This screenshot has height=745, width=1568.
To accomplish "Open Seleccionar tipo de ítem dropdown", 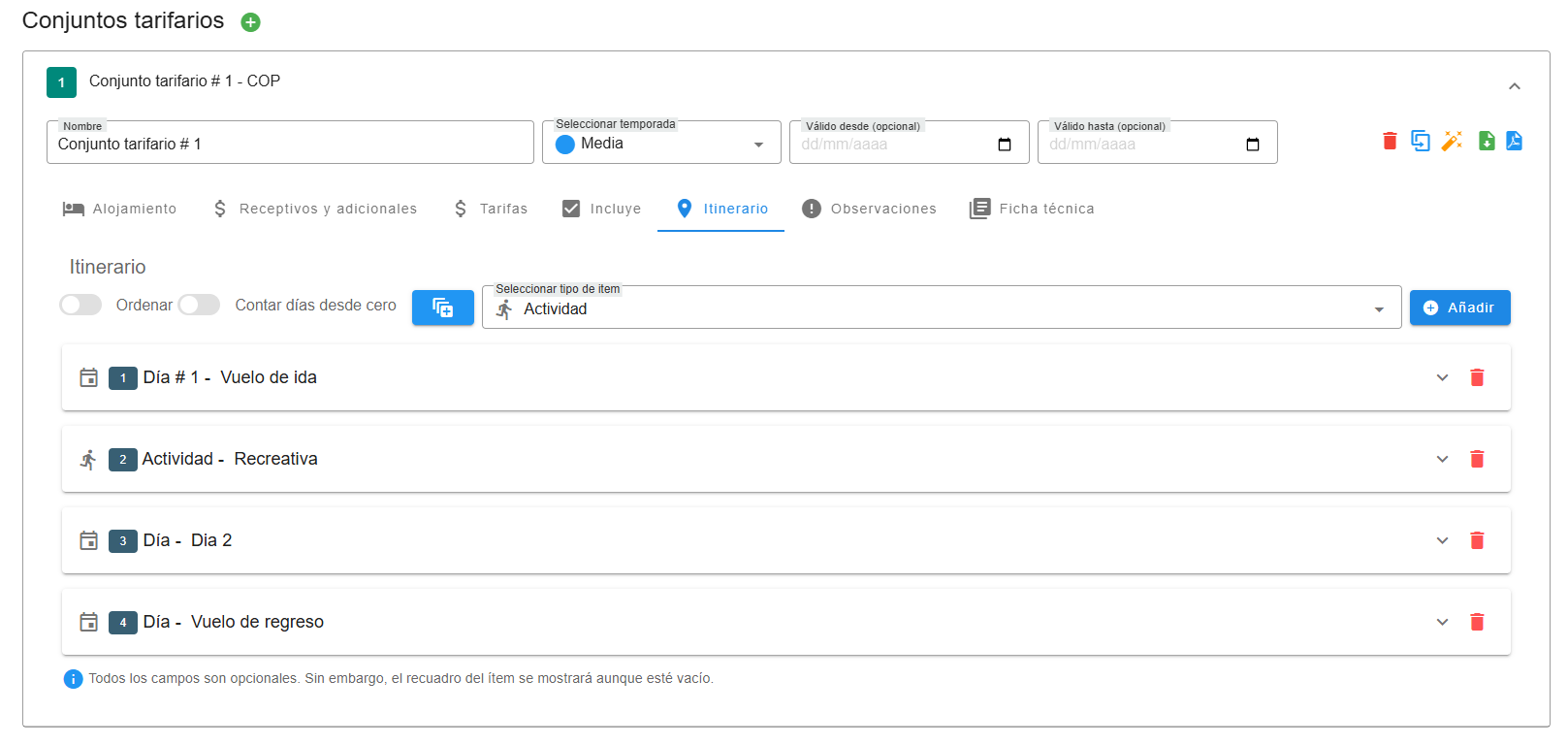I will pyautogui.click(x=941, y=308).
